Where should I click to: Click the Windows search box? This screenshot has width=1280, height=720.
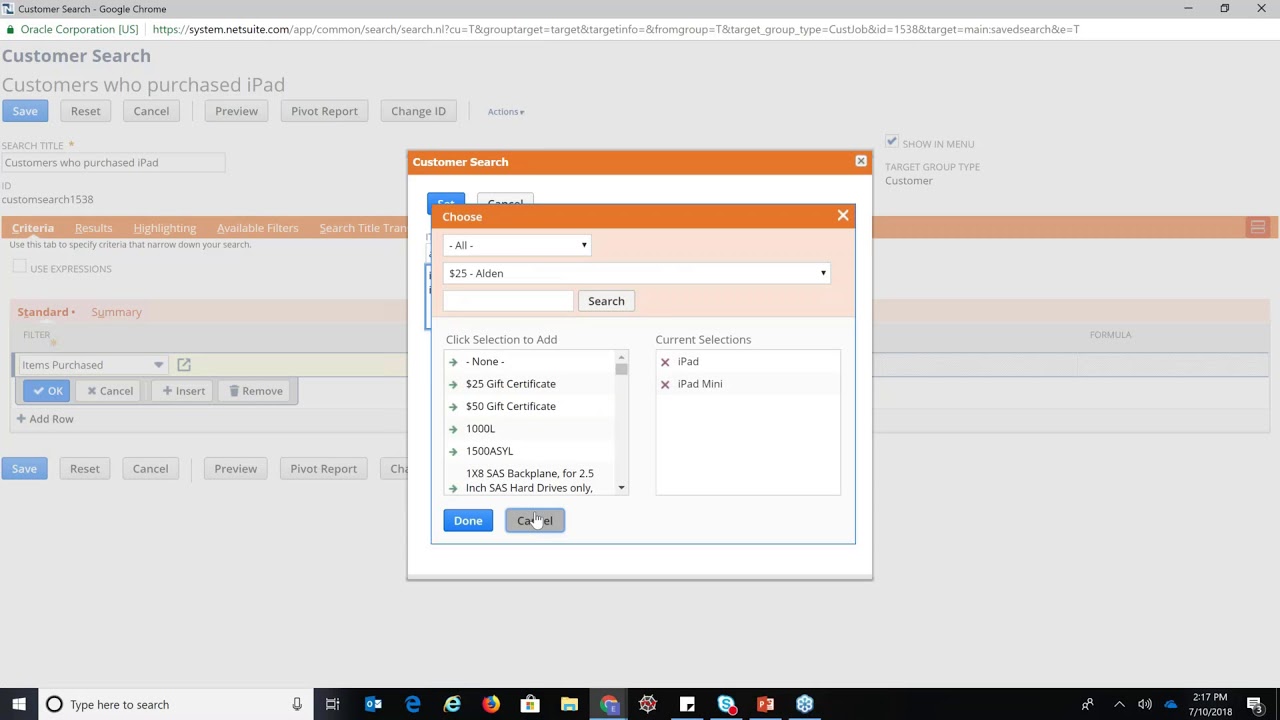tap(175, 704)
